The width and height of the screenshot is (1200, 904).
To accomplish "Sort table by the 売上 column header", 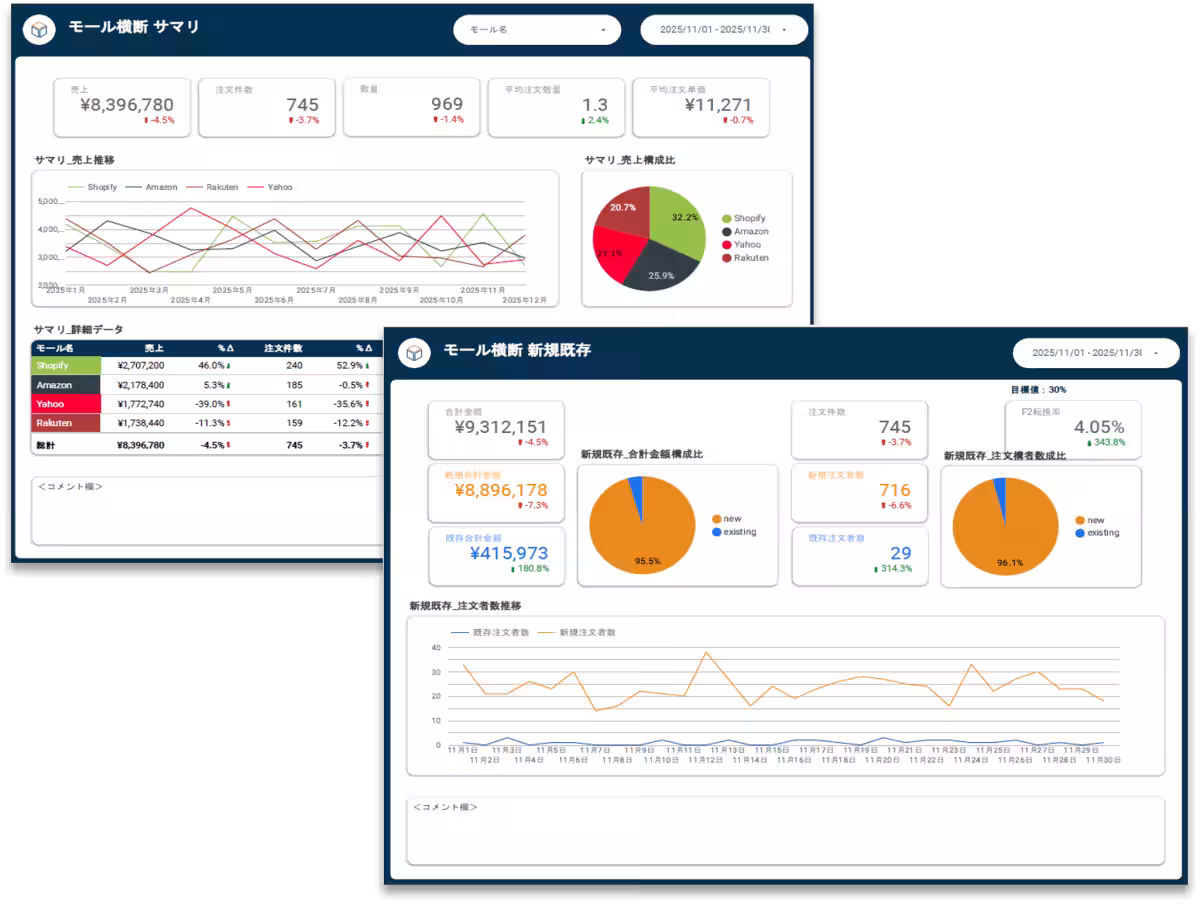I will coord(153,348).
